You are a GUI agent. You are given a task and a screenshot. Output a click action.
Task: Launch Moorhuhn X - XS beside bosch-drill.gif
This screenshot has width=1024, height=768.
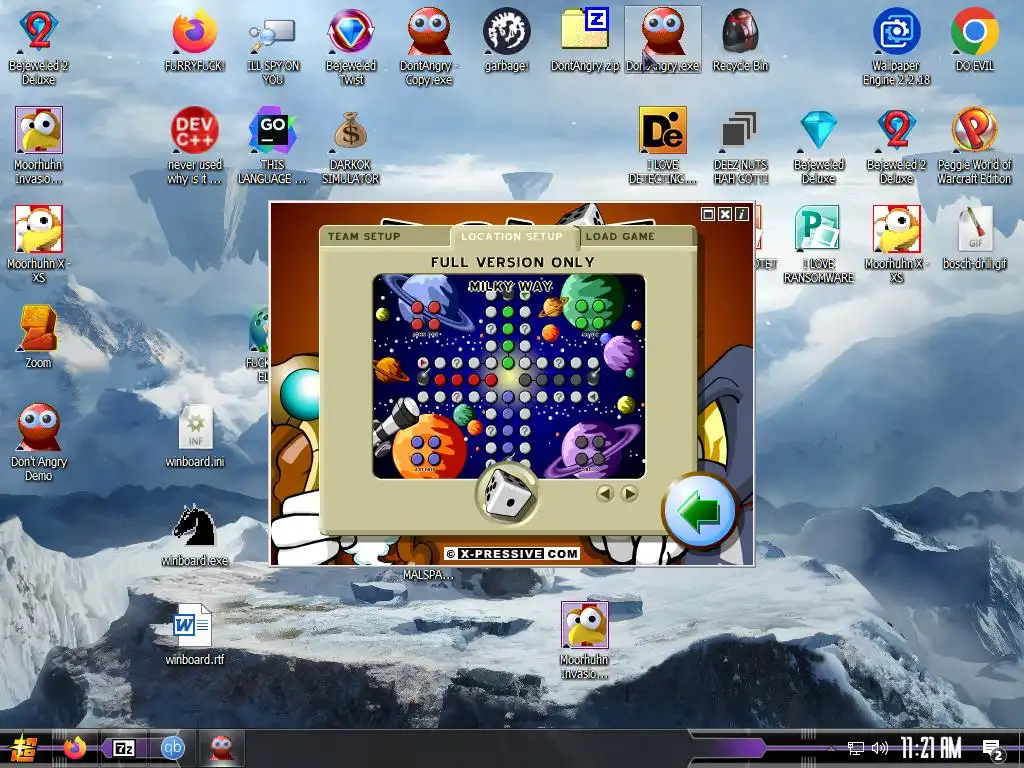[896, 245]
